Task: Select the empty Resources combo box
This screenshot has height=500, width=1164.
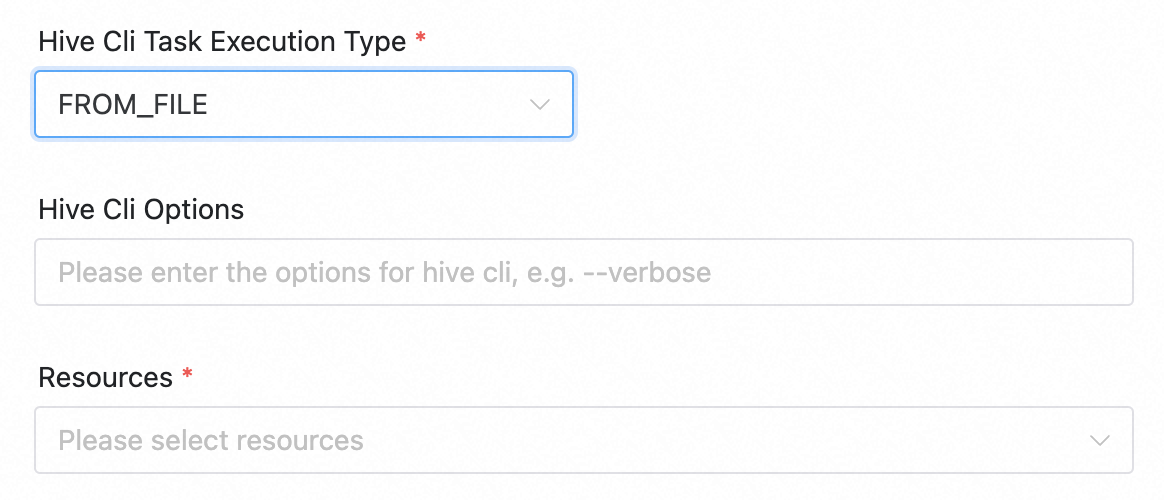Action: [584, 440]
